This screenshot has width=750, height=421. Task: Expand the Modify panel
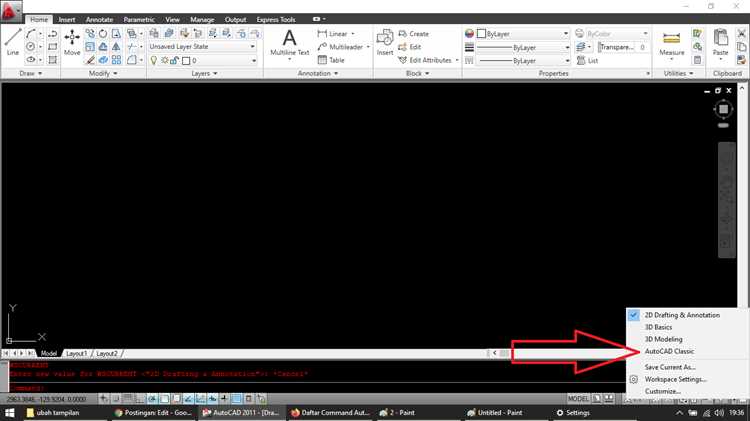[x=103, y=74]
